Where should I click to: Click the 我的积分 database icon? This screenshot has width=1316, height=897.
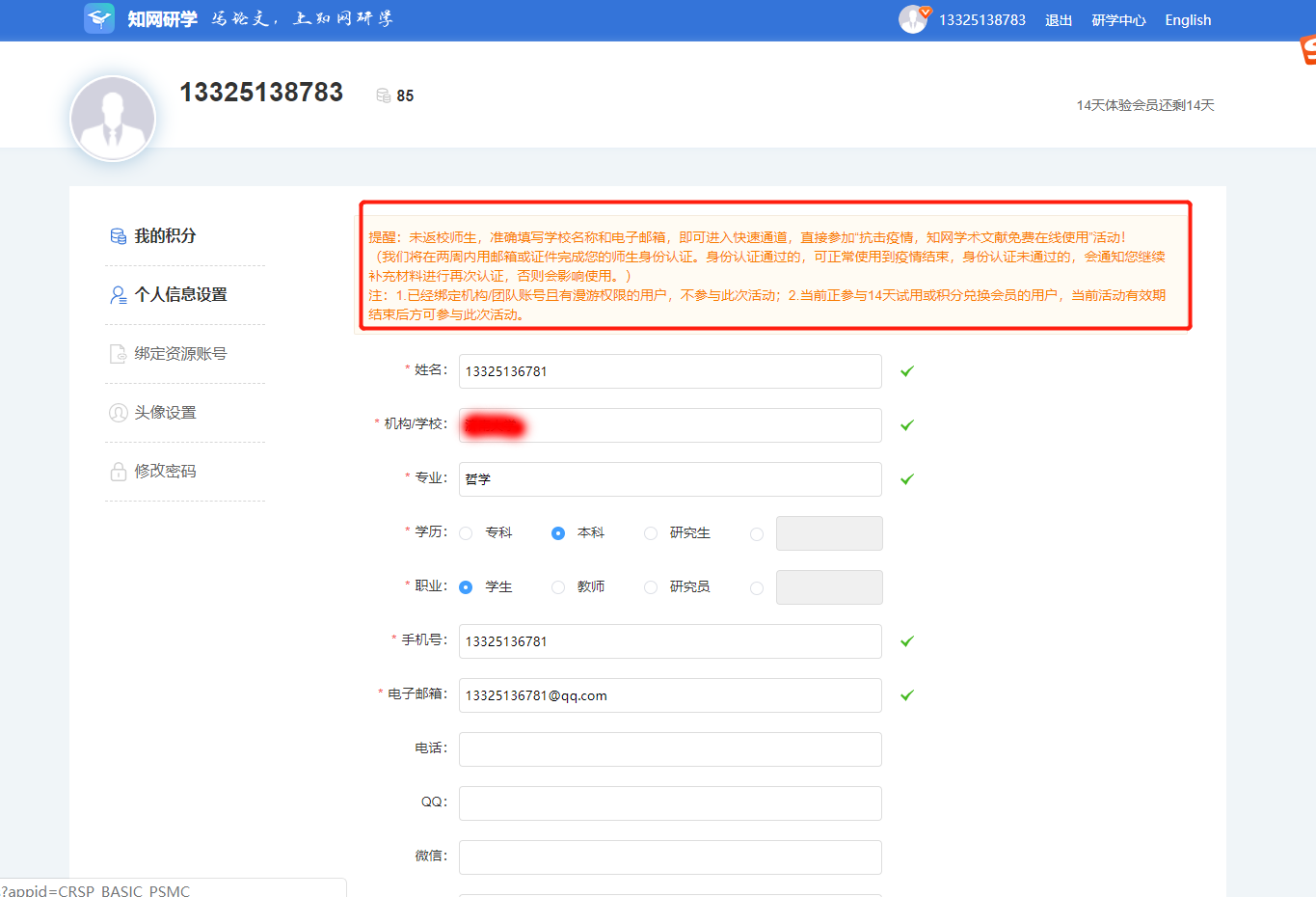[118, 236]
